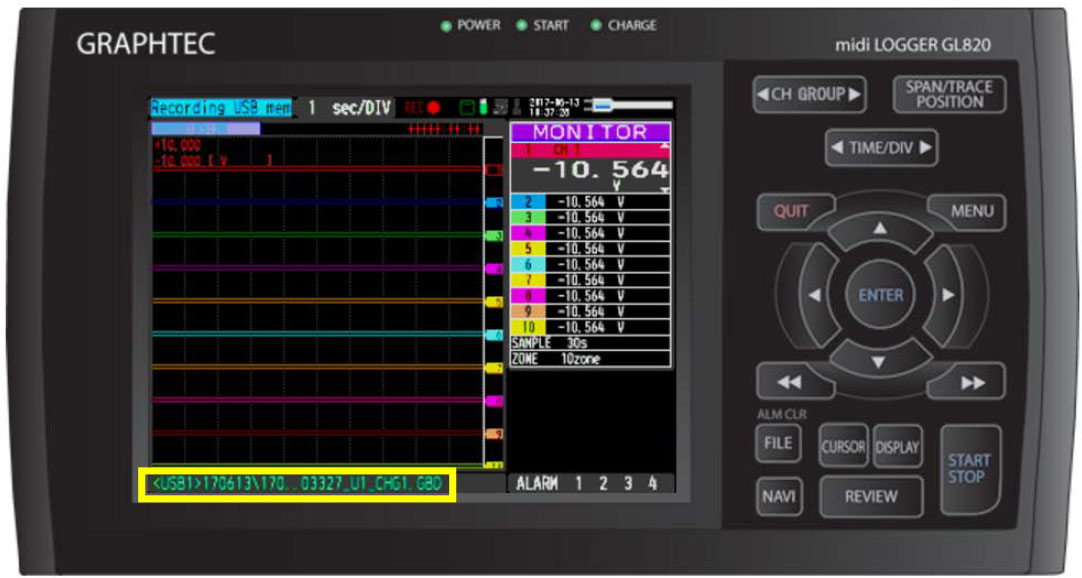This screenshot has height=578, width=1082.
Task: Select the red CH 1 row
Action: pyautogui.click(x=590, y=150)
